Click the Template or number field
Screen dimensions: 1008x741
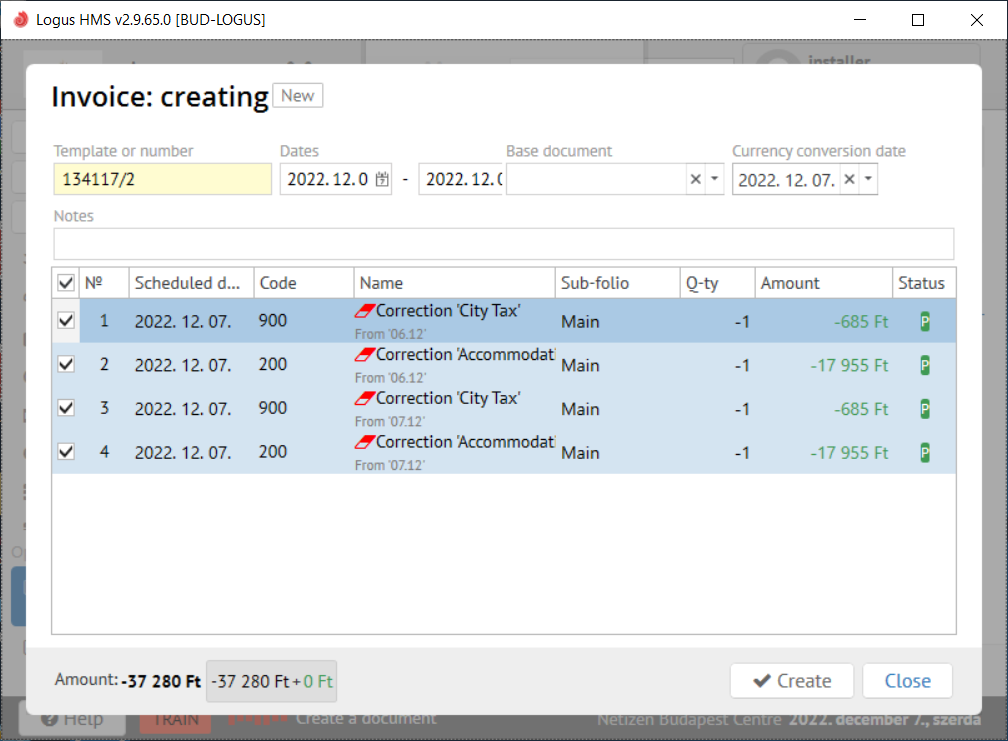[x=162, y=180]
